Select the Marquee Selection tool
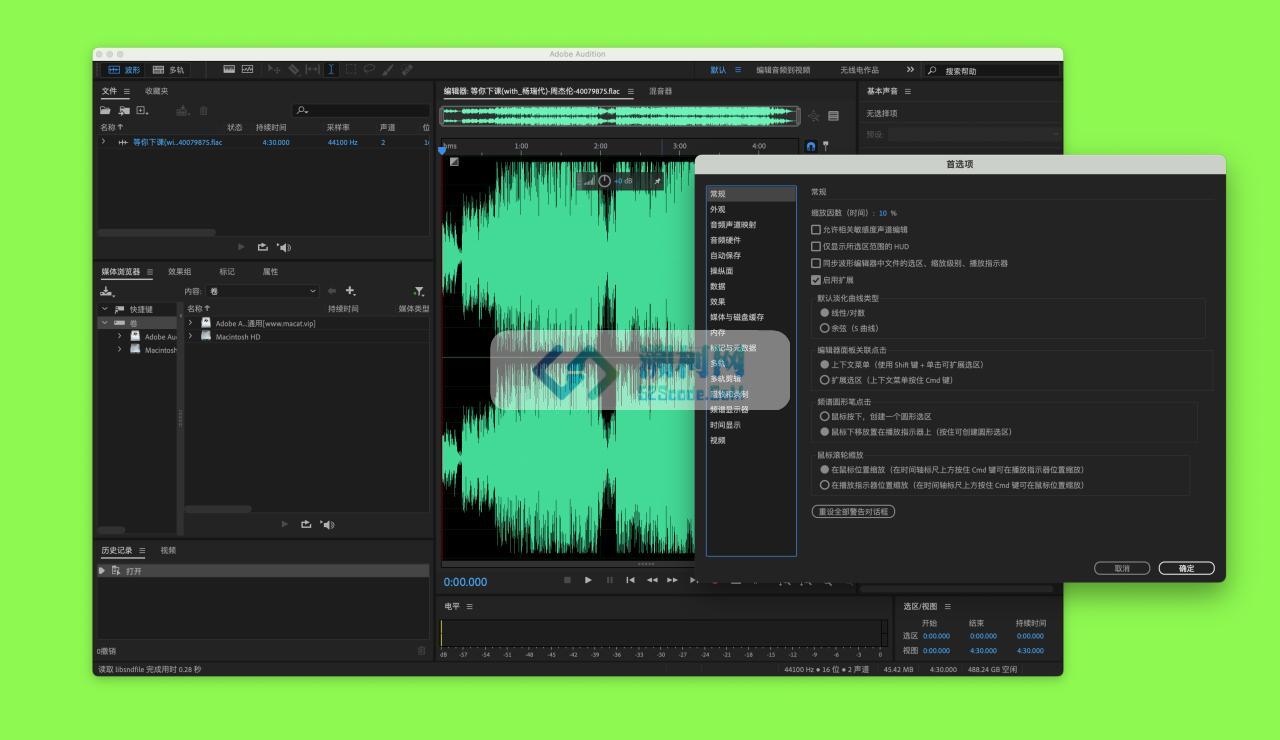The image size is (1280, 740). click(x=351, y=70)
